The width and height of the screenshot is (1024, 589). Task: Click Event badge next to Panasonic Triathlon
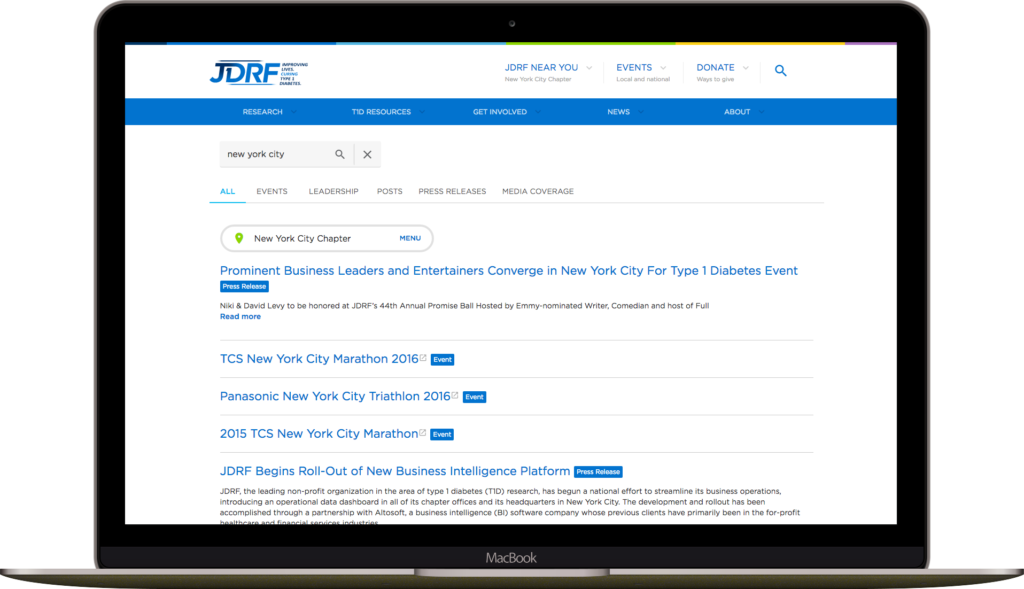tap(474, 397)
